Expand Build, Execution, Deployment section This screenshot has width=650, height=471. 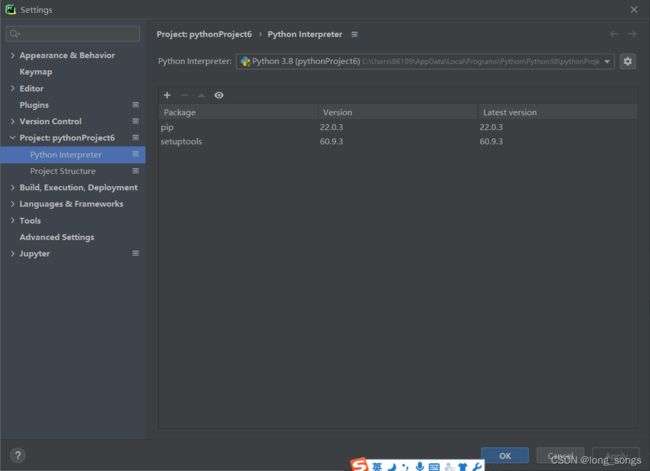12,187
